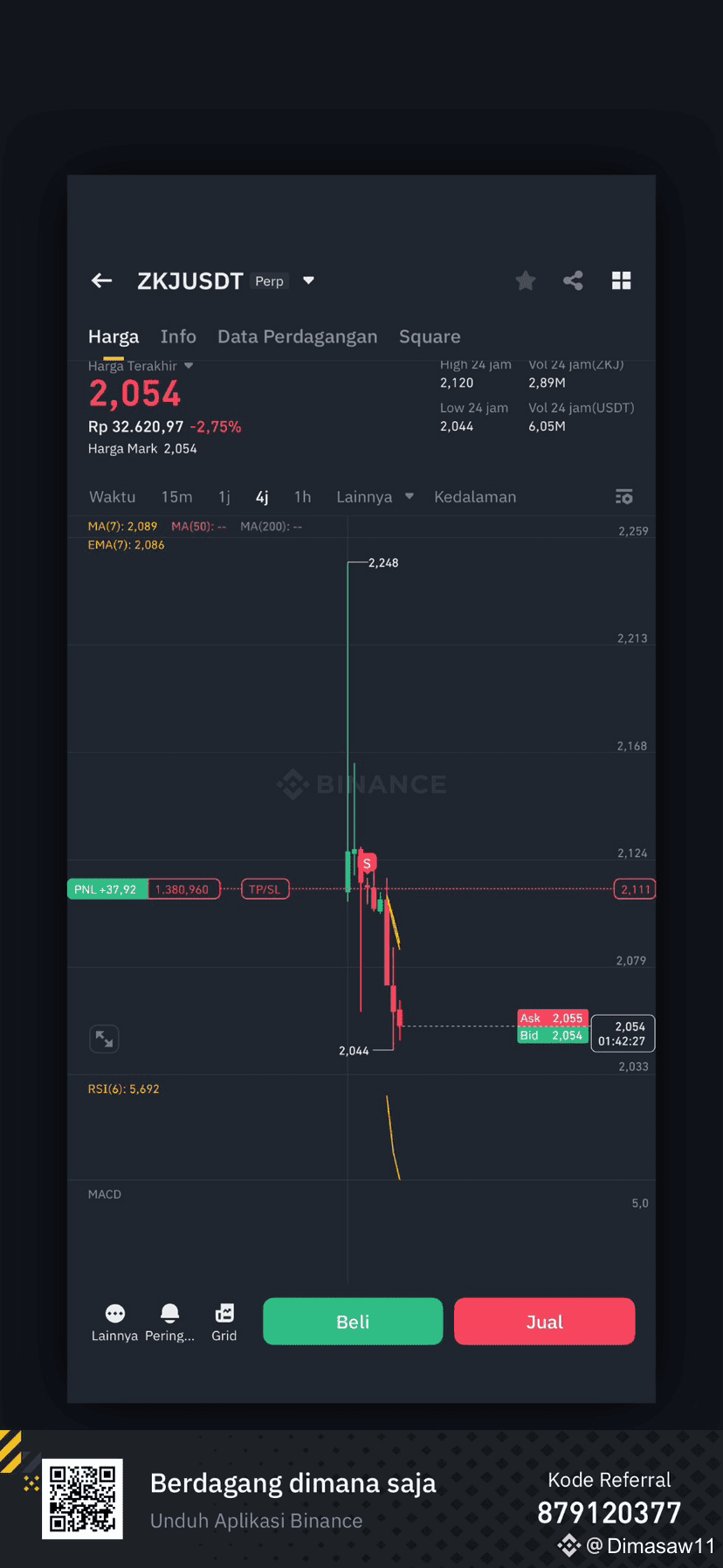The width and height of the screenshot is (723, 1568).
Task: Open the Data Perdagangan tab
Action: (x=298, y=336)
